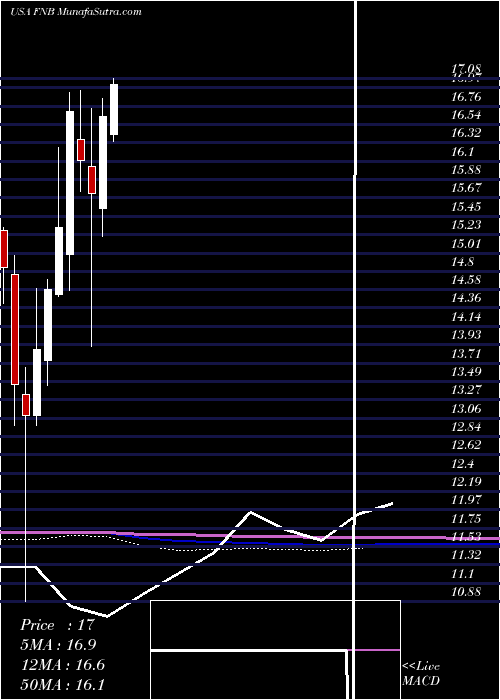The width and height of the screenshot is (500, 700).
Task: Click the 16.76 price axis label
Action: 466,96
